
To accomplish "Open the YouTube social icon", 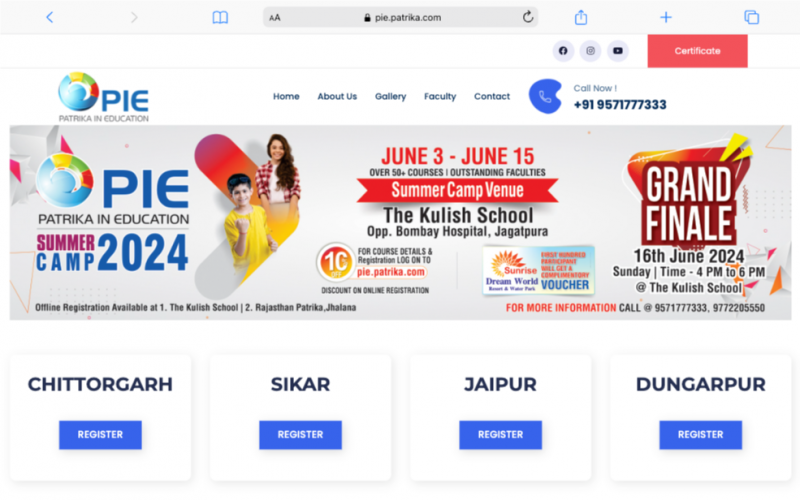I will click(x=618, y=51).
